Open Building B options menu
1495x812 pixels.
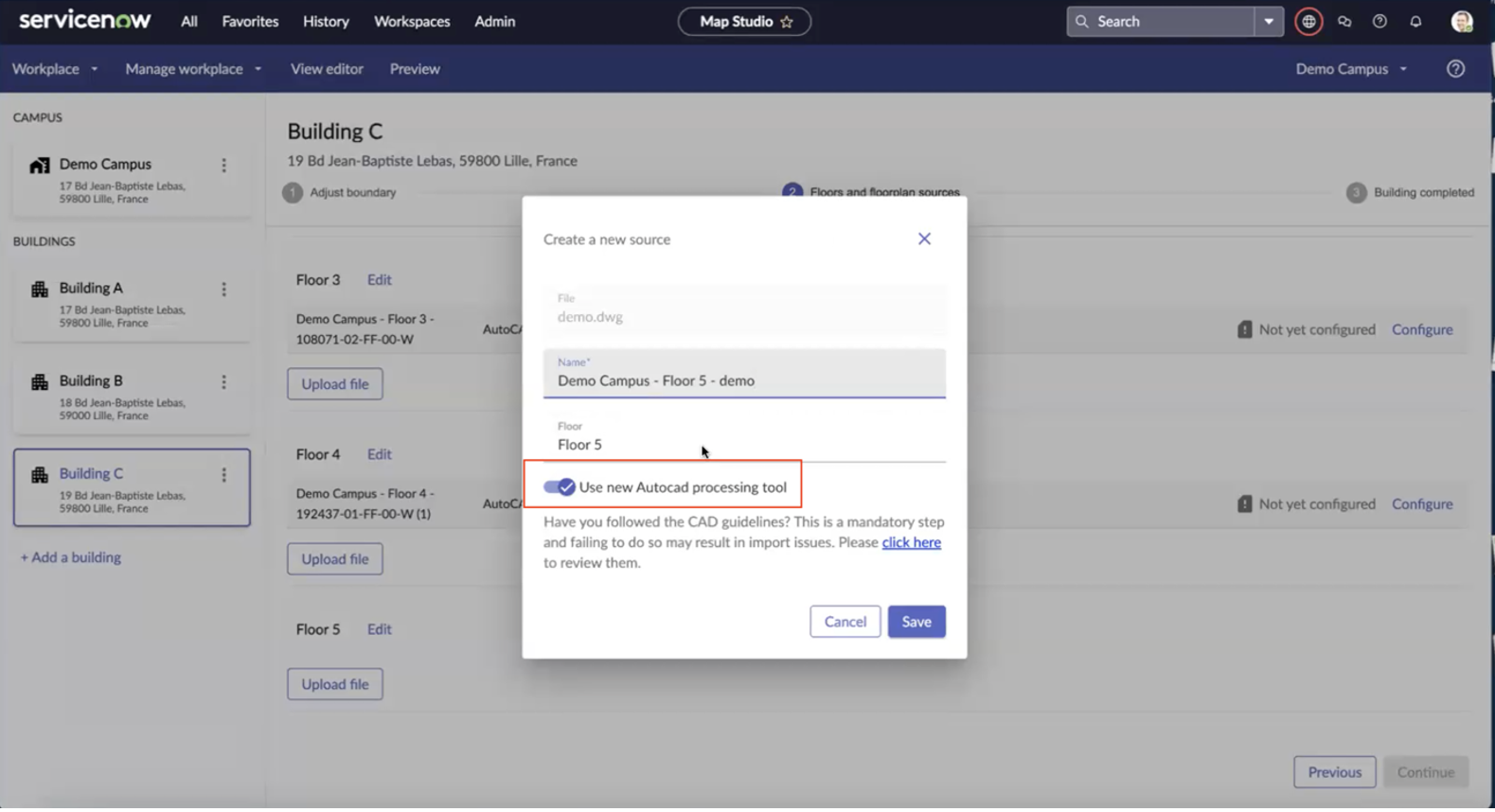(x=223, y=382)
